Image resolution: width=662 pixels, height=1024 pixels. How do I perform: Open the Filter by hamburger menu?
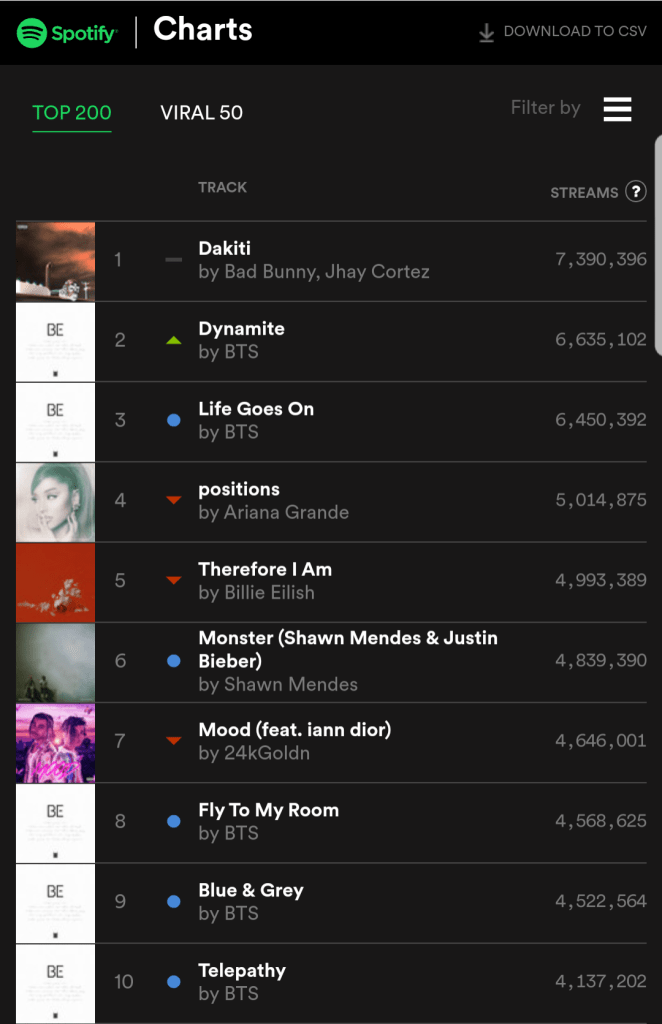(617, 109)
